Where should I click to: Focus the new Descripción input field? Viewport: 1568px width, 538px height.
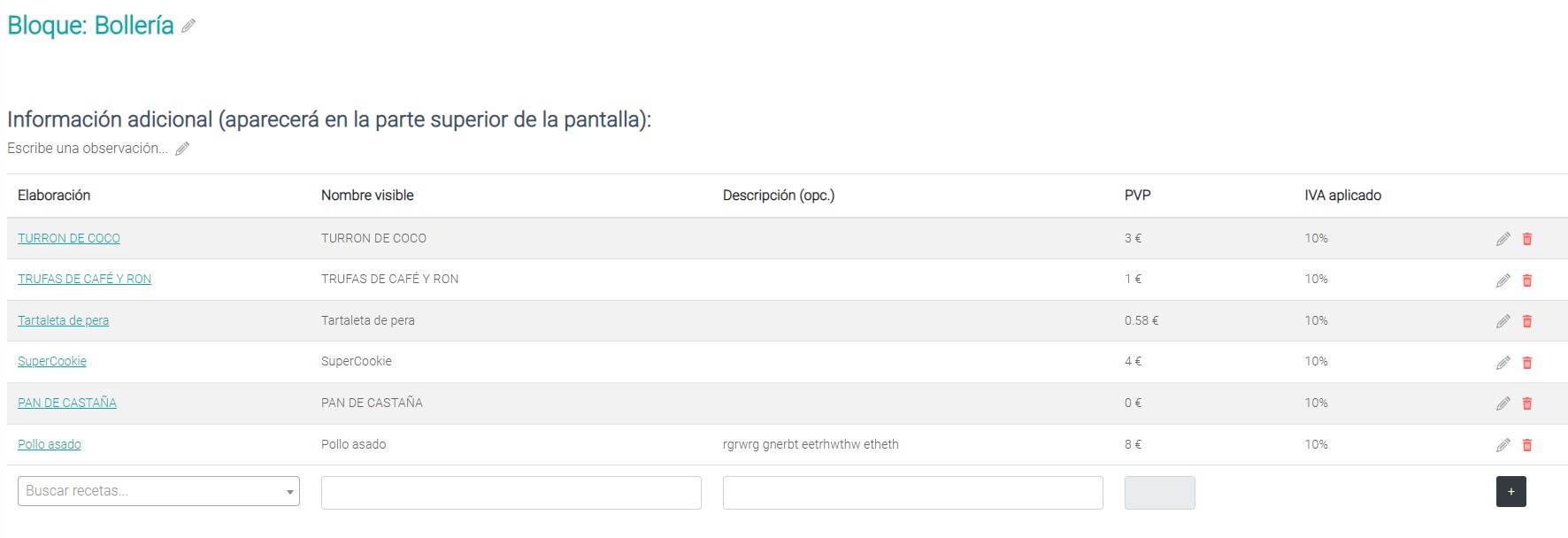coord(913,493)
